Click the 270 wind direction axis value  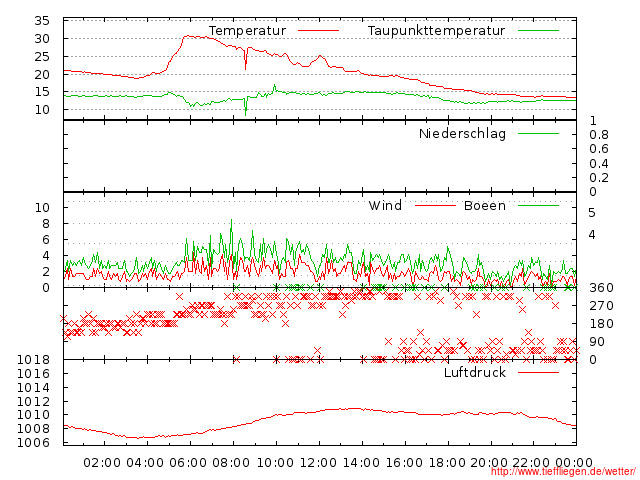pos(601,306)
